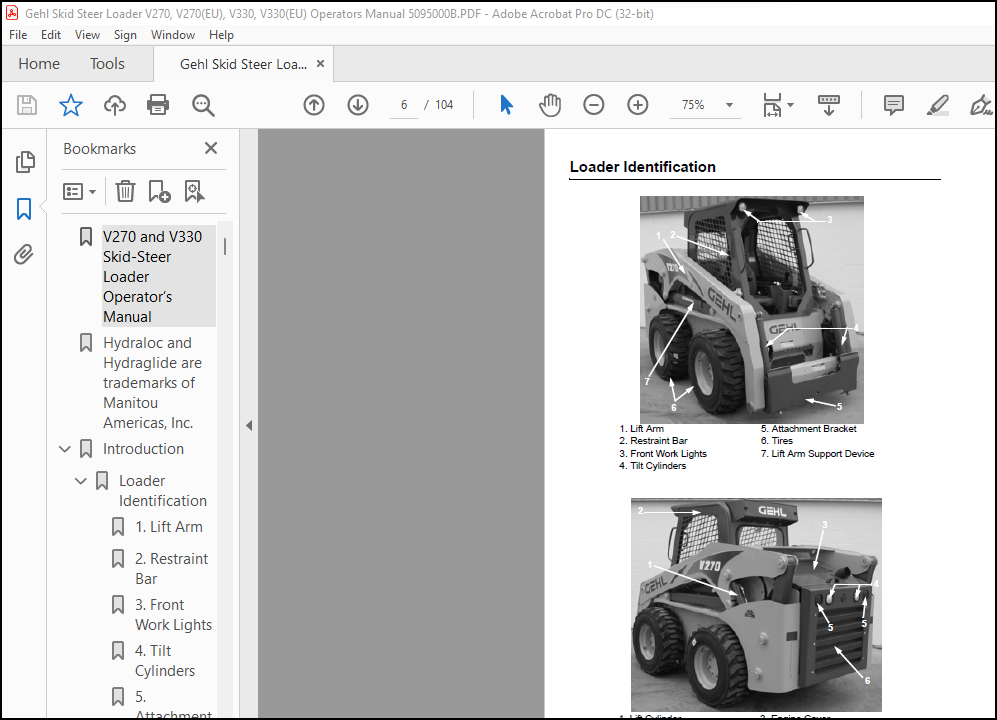Click the front-view loader photo
The width and height of the screenshot is (997, 720).
(752, 310)
